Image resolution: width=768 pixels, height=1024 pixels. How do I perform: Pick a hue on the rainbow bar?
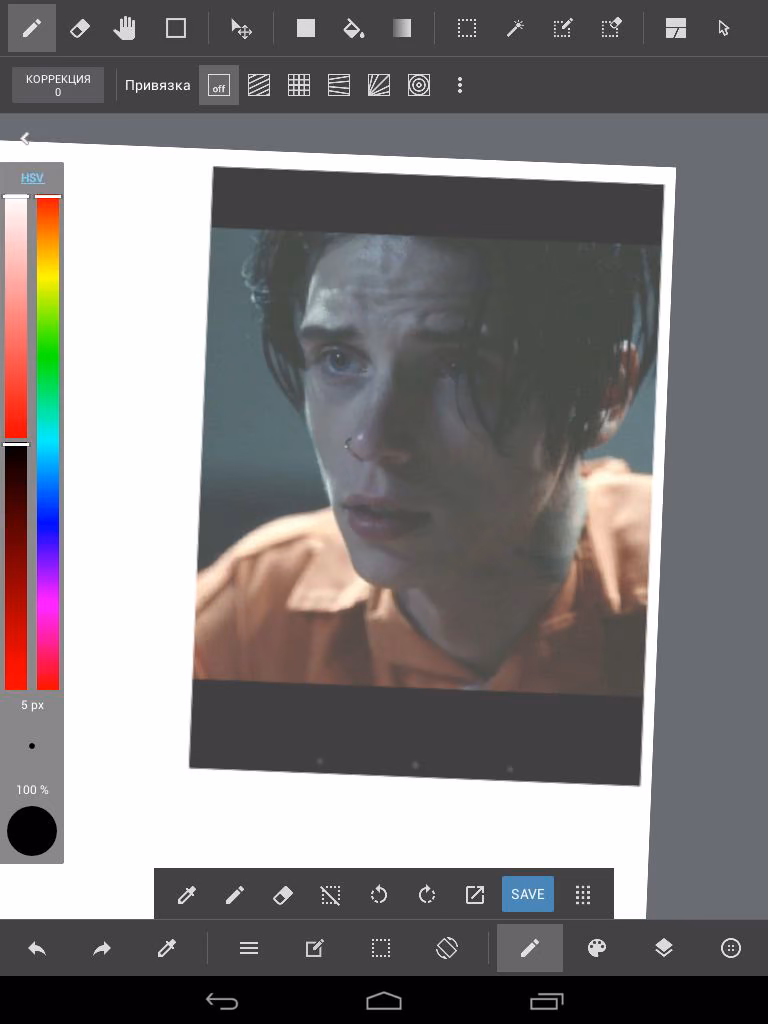(x=48, y=442)
